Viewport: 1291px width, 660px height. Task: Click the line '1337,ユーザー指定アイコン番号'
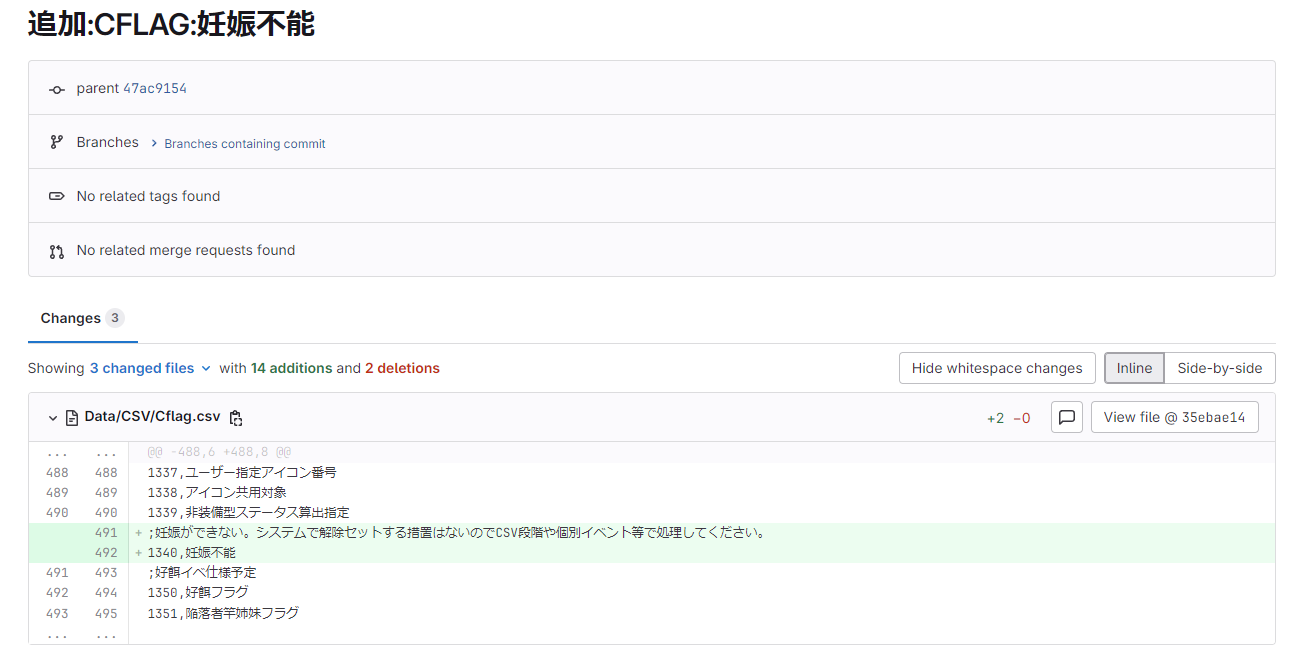tap(242, 473)
